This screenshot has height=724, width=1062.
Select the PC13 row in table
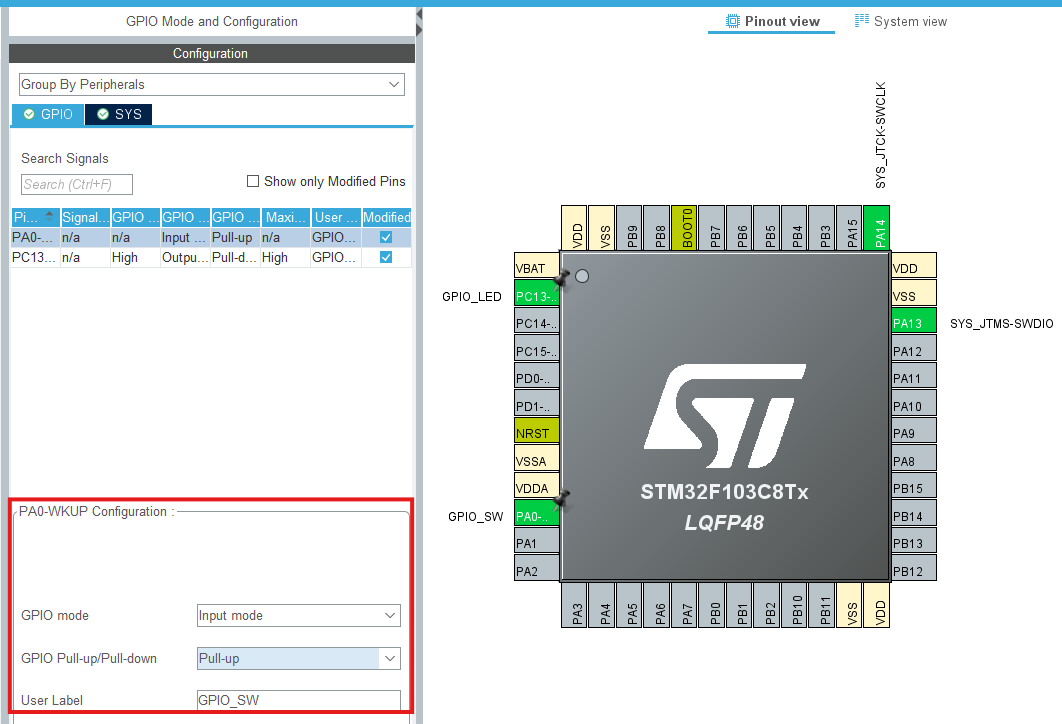coord(211,257)
